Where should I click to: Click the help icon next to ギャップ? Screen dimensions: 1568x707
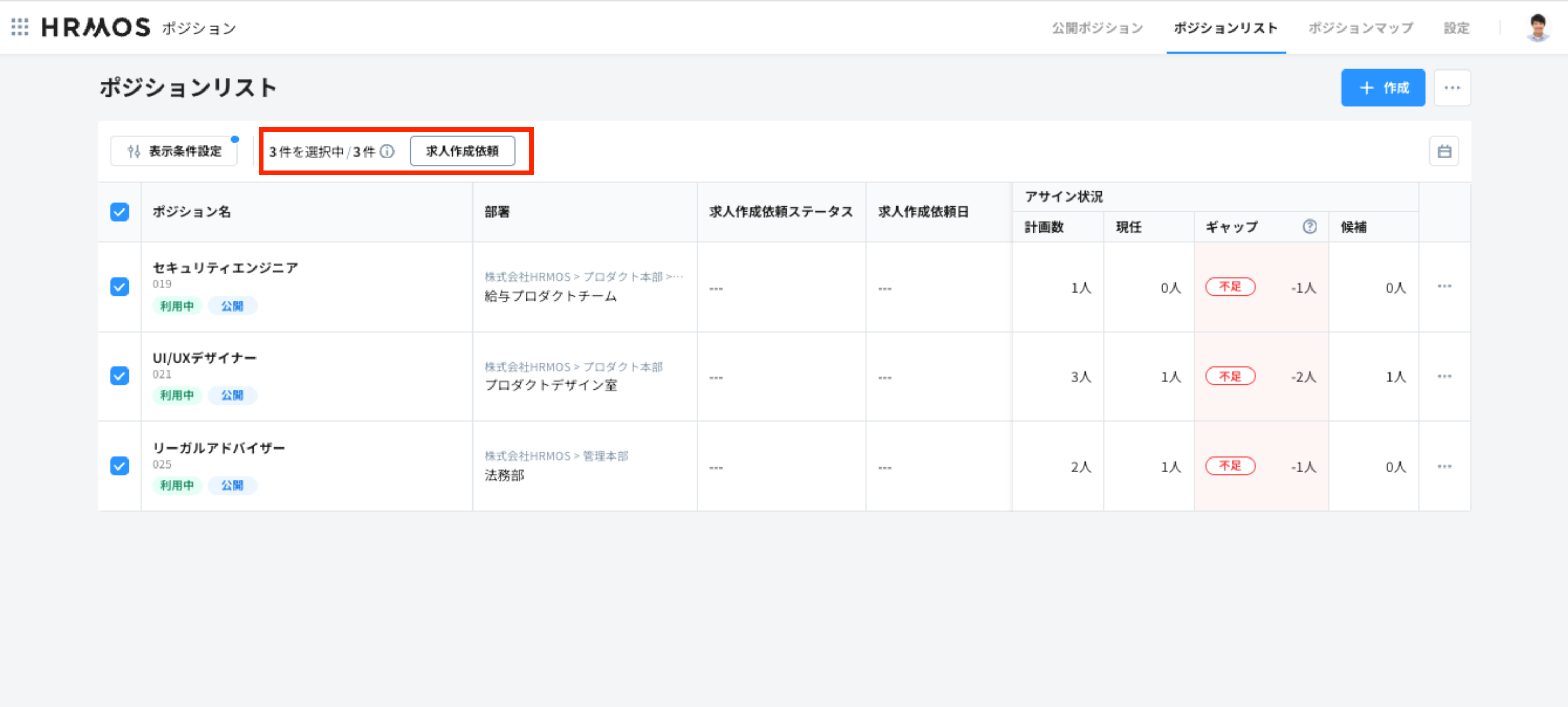1309,227
